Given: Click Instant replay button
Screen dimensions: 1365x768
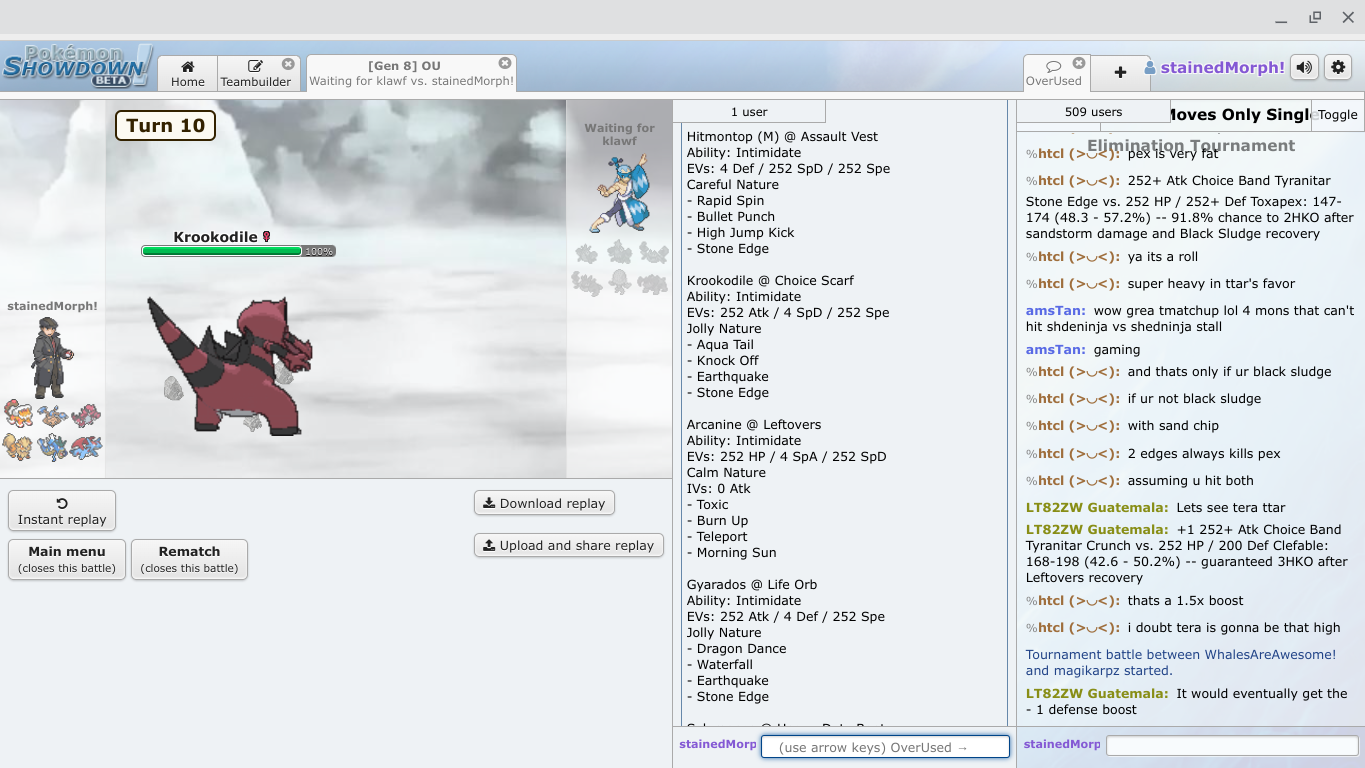Looking at the screenshot, I should click(x=62, y=511).
